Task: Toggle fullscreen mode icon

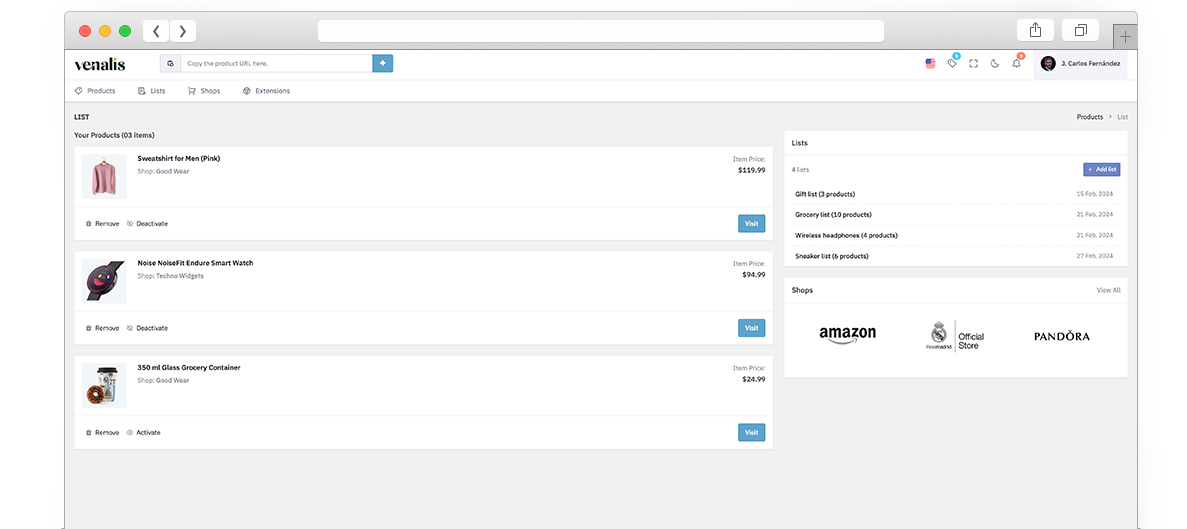Action: 973,63
